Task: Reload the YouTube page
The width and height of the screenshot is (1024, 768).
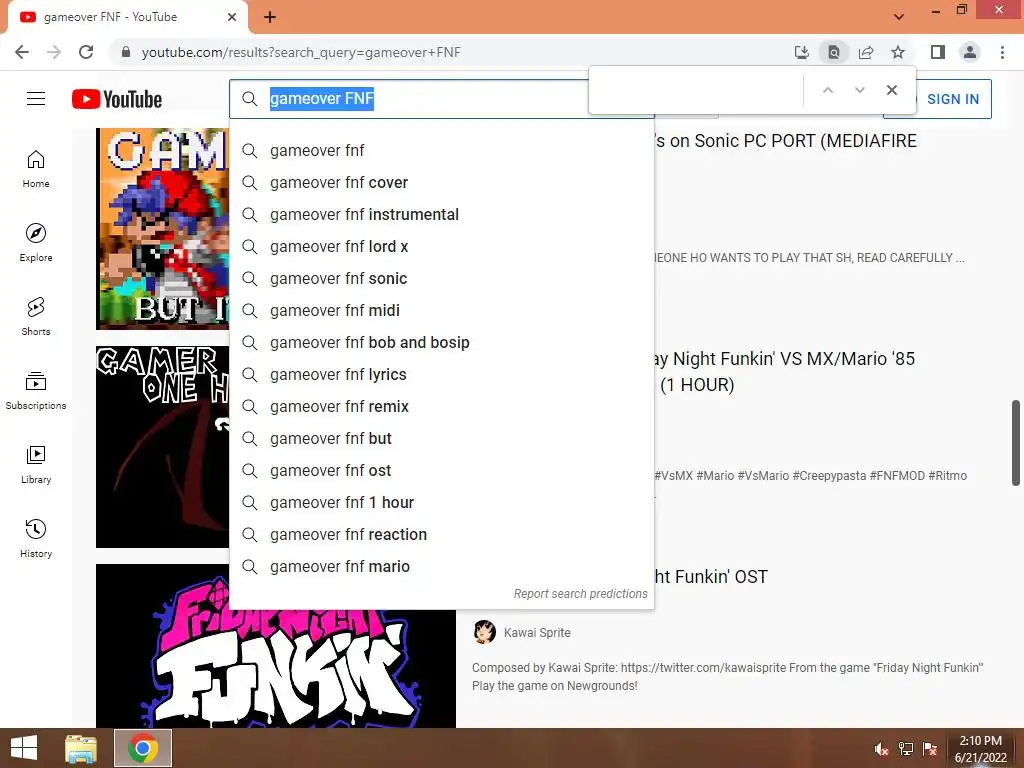Action: (86, 52)
